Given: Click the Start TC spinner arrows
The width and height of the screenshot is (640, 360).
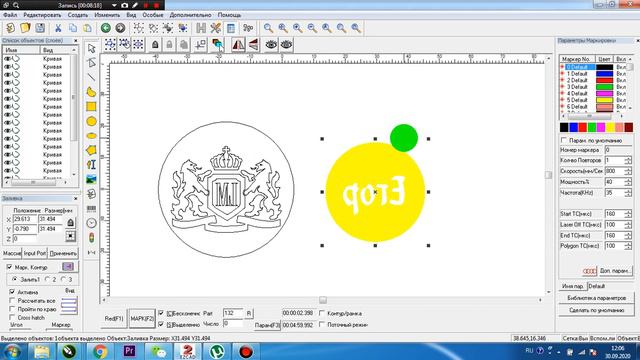Looking at the screenshot, I should [x=628, y=214].
